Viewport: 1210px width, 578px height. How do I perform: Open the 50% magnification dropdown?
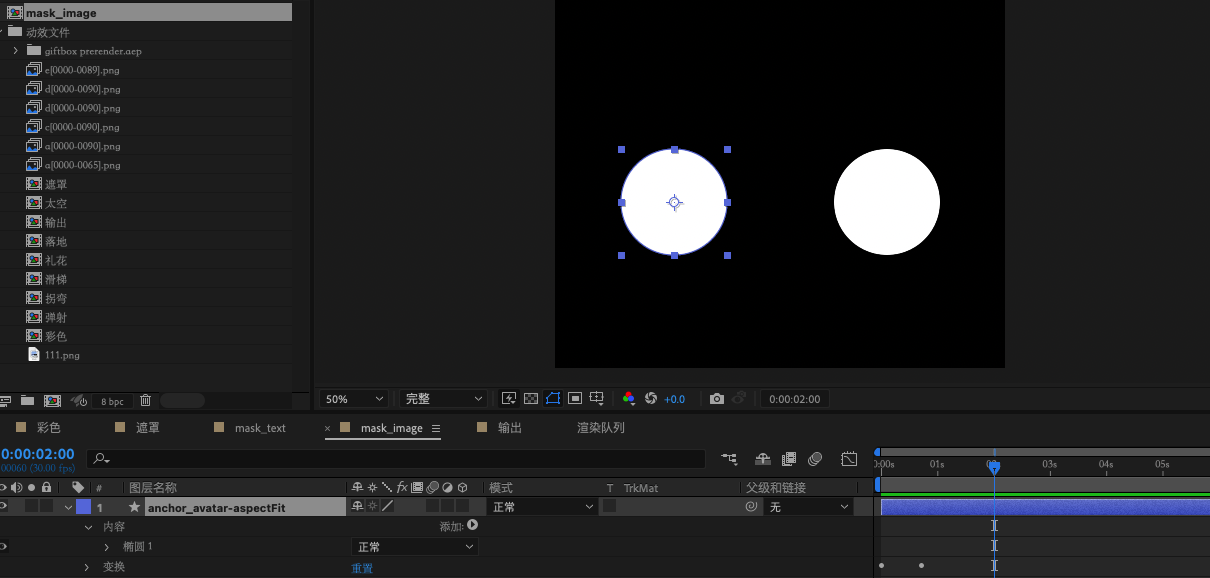tap(353, 399)
